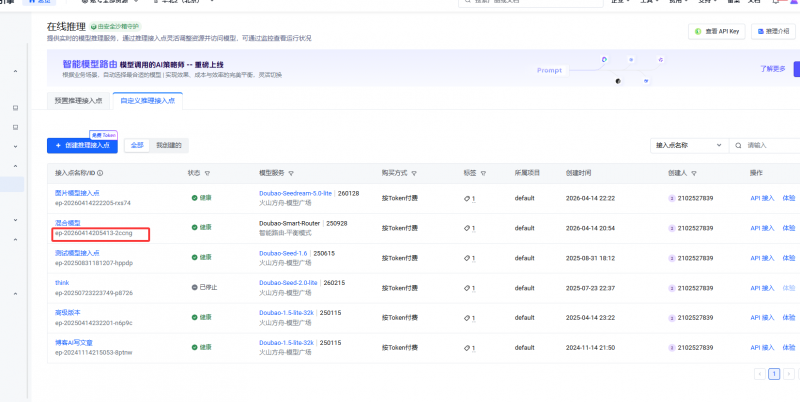Click the 创建推理接入点 button
800x402 pixels.
click(x=82, y=145)
